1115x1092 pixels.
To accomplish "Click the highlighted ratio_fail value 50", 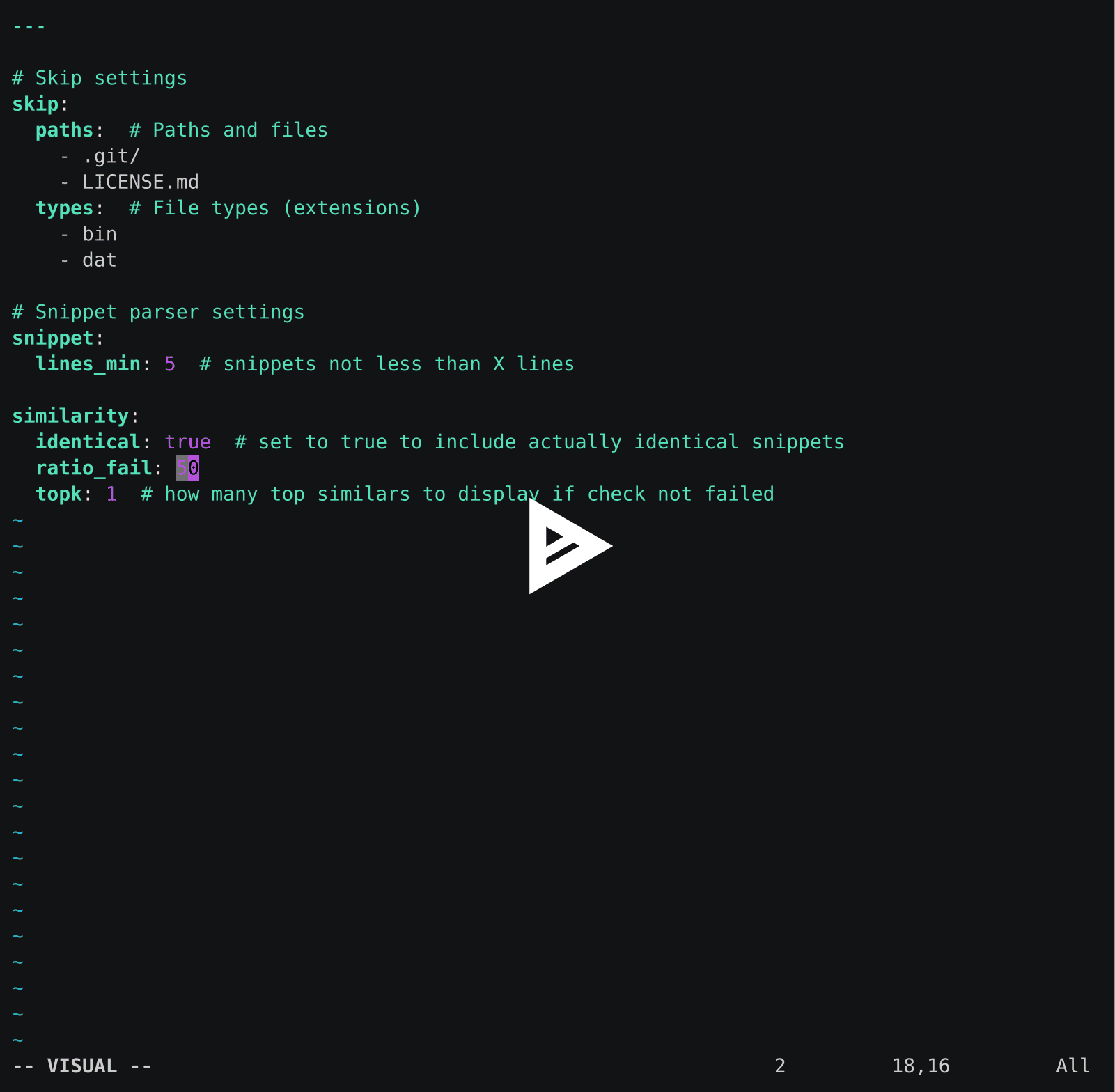I will 188,468.
